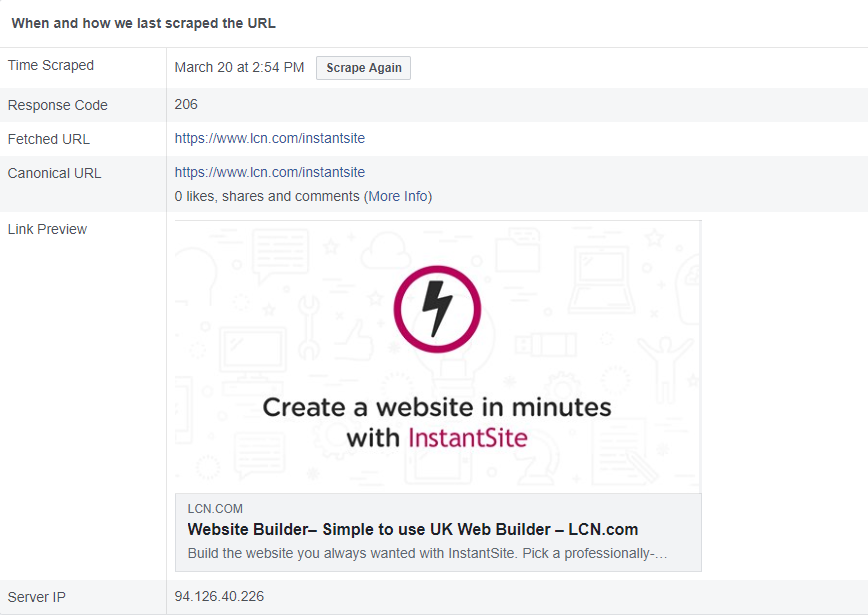868x615 pixels.
Task: Click the Server IP row label
Action: (37, 597)
